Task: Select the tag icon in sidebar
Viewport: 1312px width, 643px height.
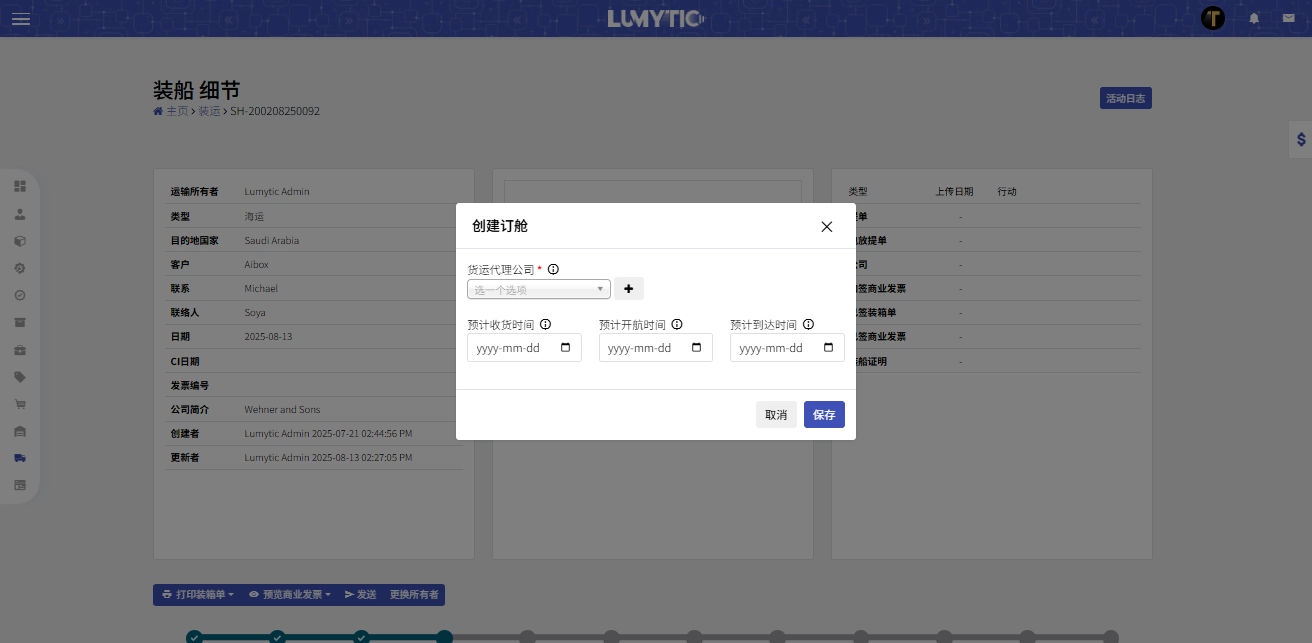Action: [x=20, y=377]
